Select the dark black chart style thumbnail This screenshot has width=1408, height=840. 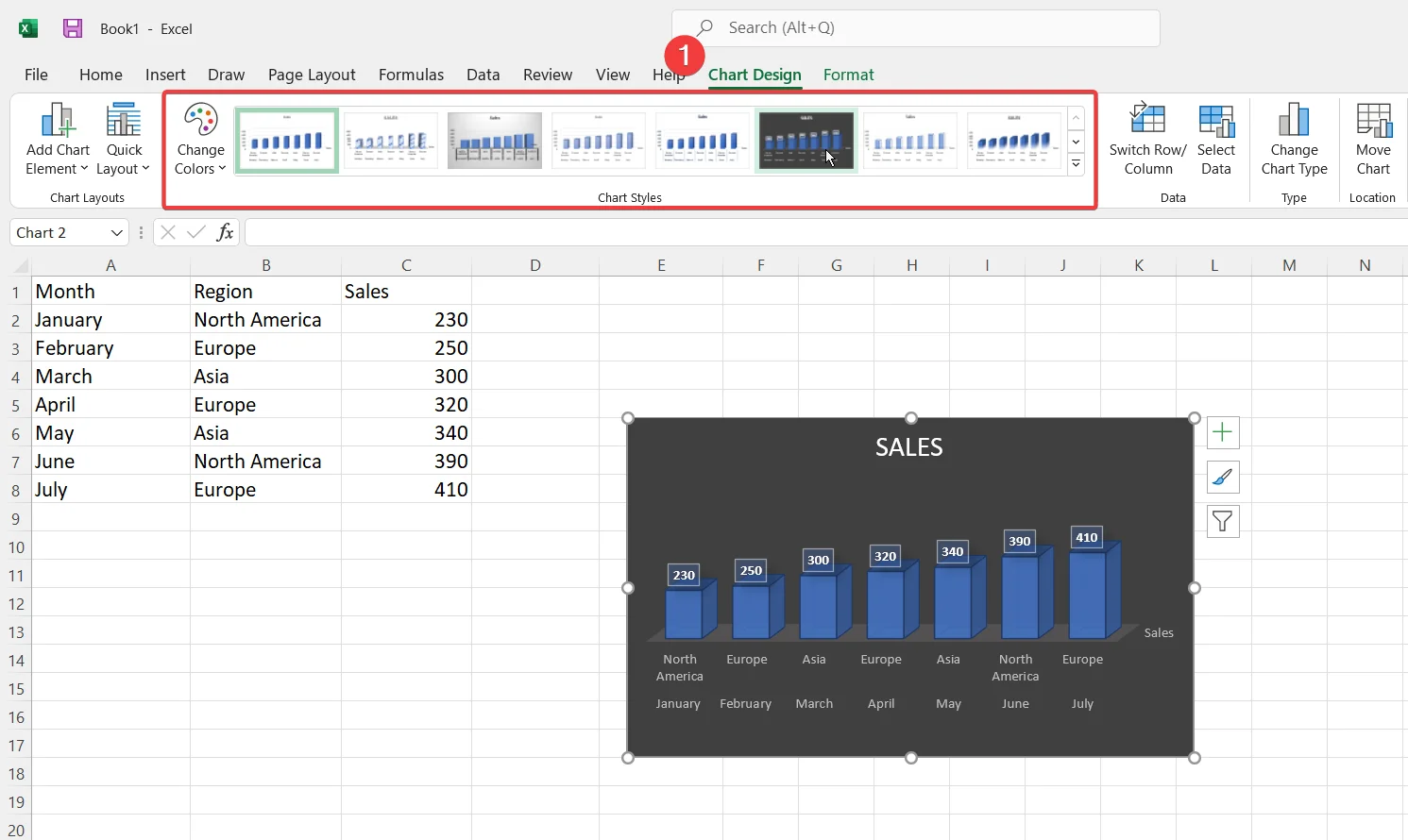click(x=806, y=141)
